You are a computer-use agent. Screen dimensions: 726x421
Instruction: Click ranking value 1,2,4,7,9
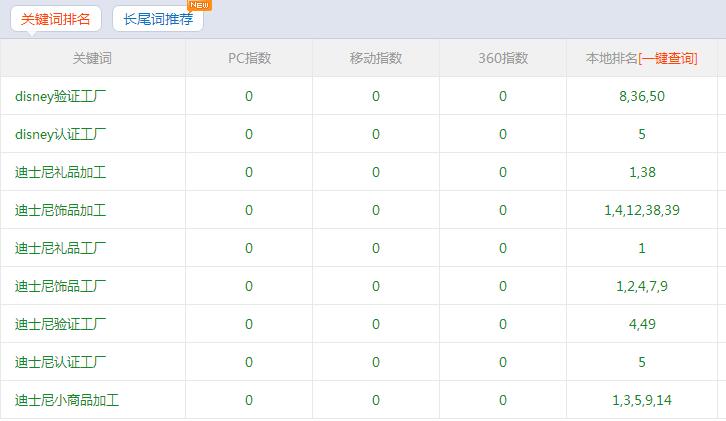[642, 286]
